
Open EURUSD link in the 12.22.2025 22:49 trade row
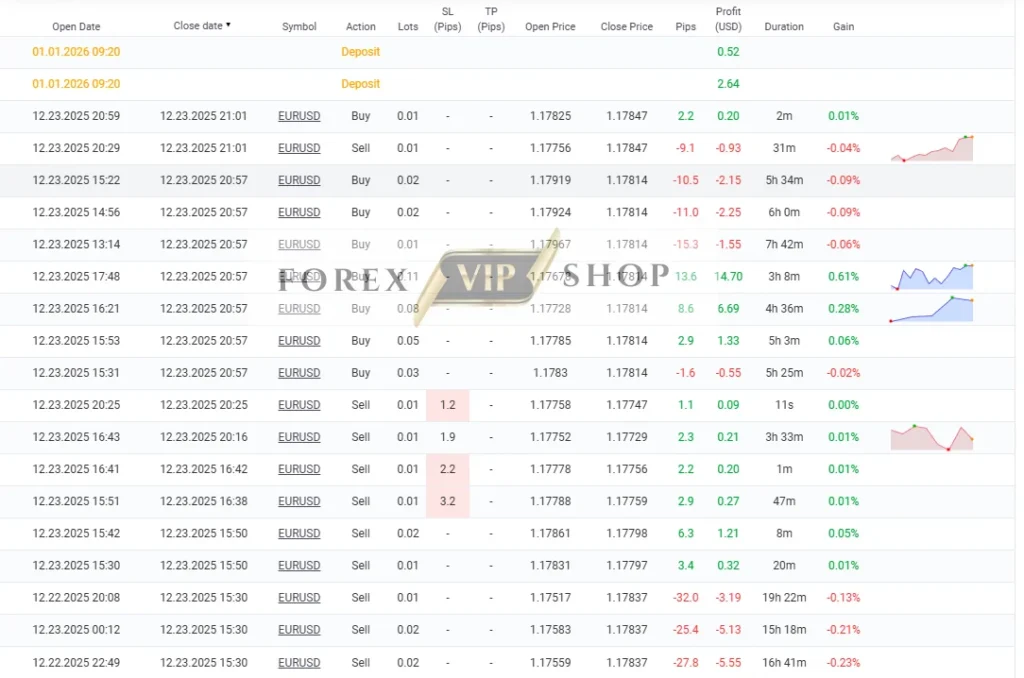[299, 662]
